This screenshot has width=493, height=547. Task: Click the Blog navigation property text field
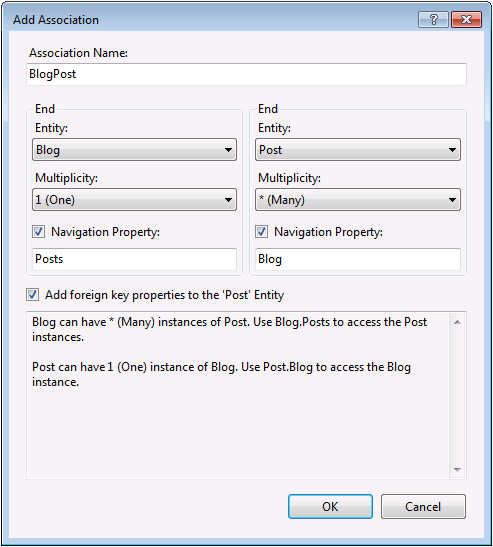[x=358, y=259]
